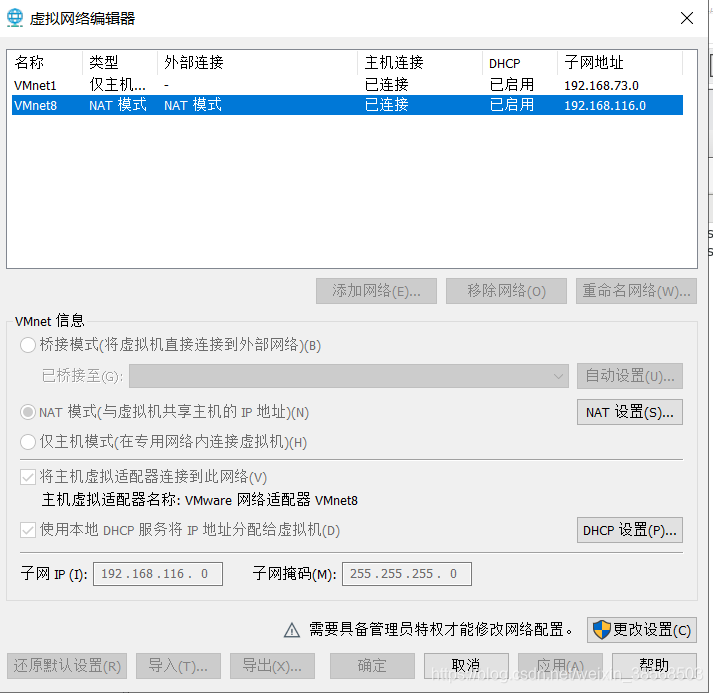This screenshot has width=713, height=693.
Task: Select the 仅主机模式 radio button
Action: (28, 442)
